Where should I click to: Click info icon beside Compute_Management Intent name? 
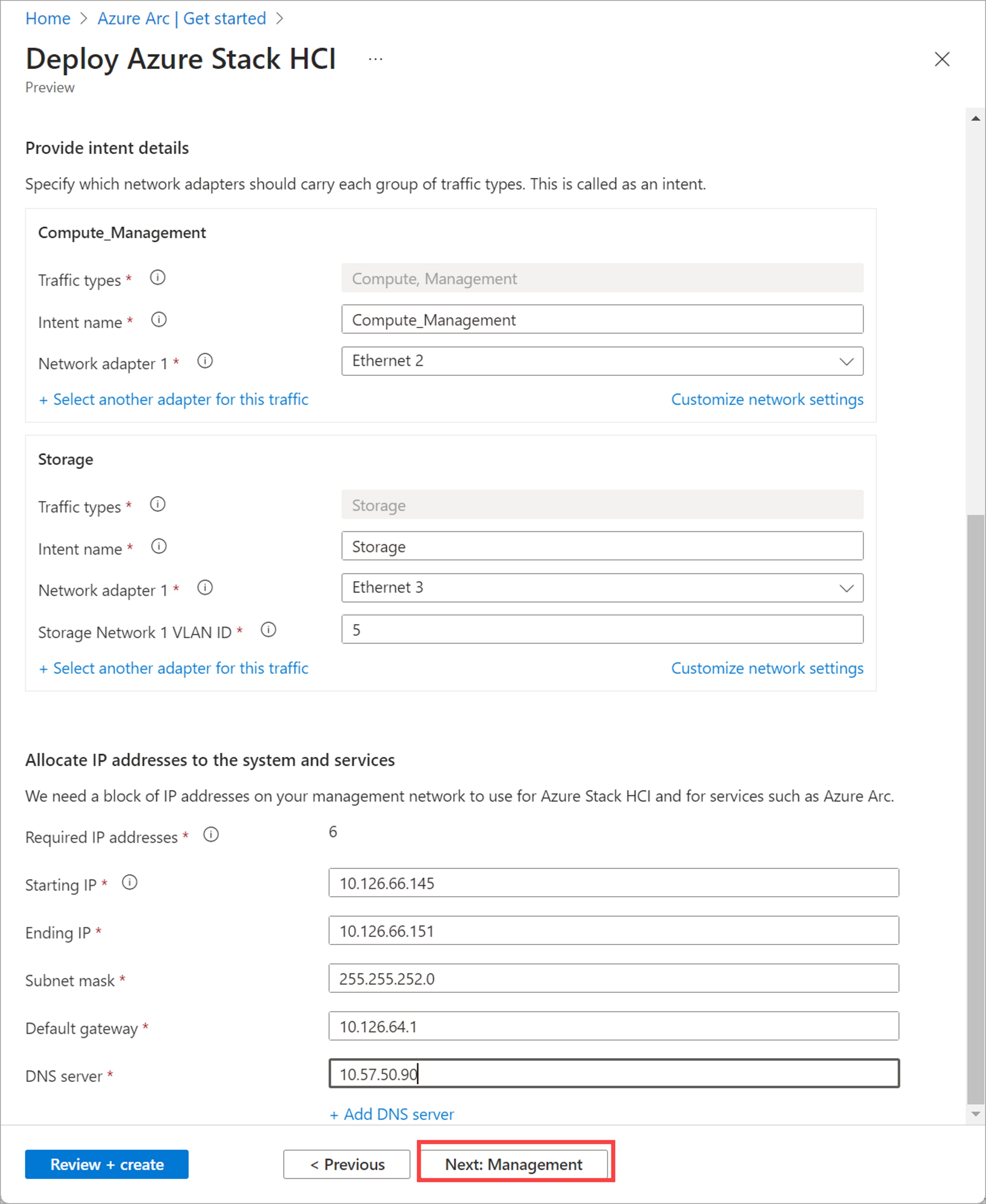pos(159,320)
